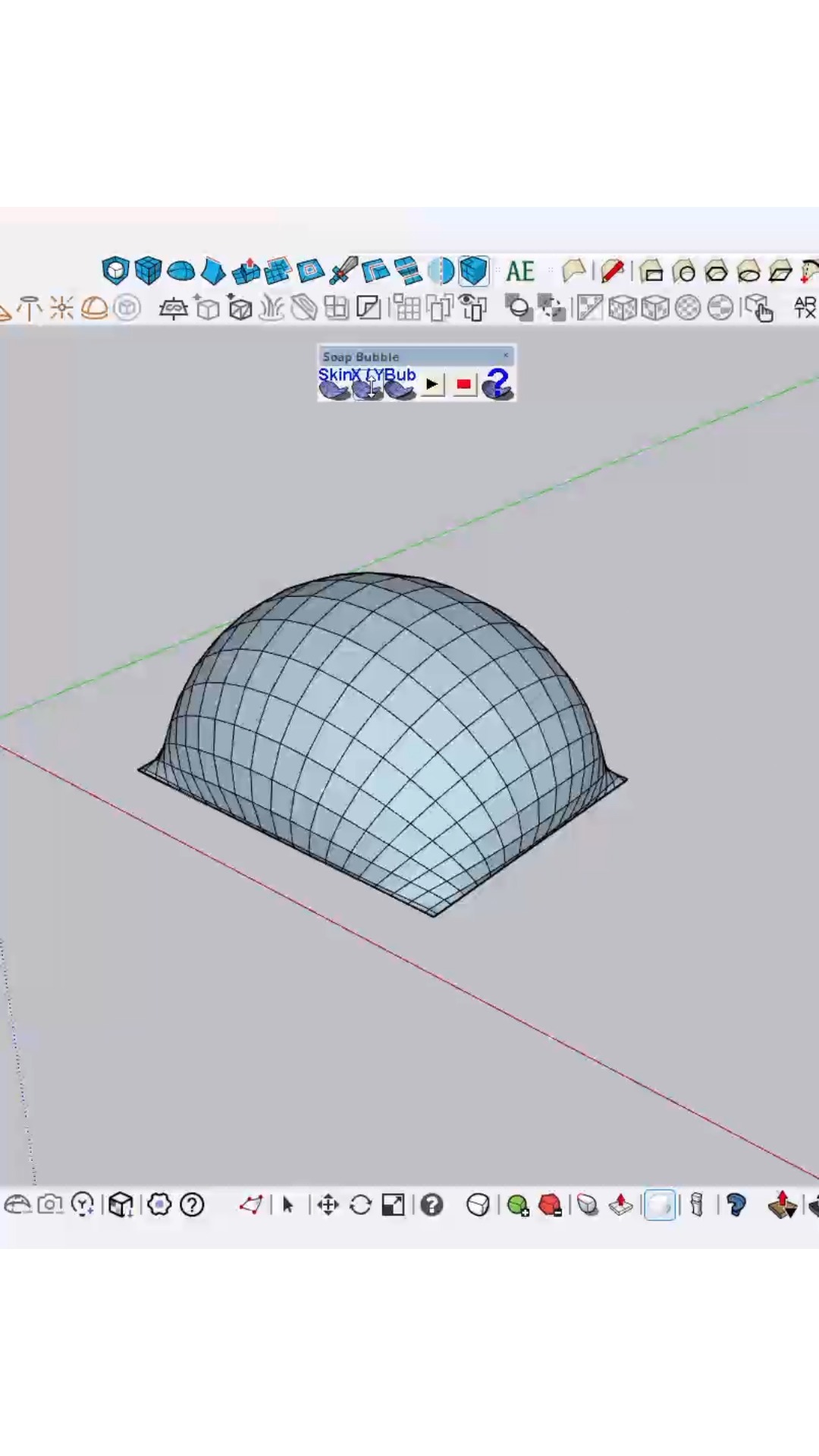Click the blue split half-sphere mirror icon

(x=441, y=271)
